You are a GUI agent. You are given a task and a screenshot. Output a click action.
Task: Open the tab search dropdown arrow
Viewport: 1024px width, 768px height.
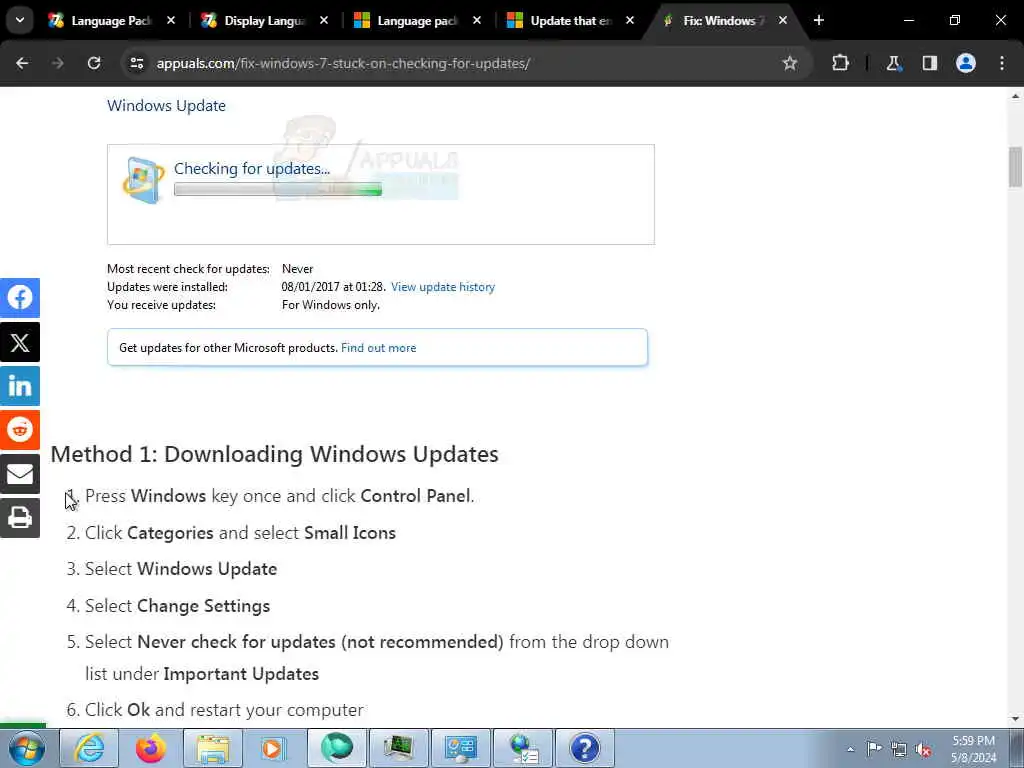(x=20, y=20)
